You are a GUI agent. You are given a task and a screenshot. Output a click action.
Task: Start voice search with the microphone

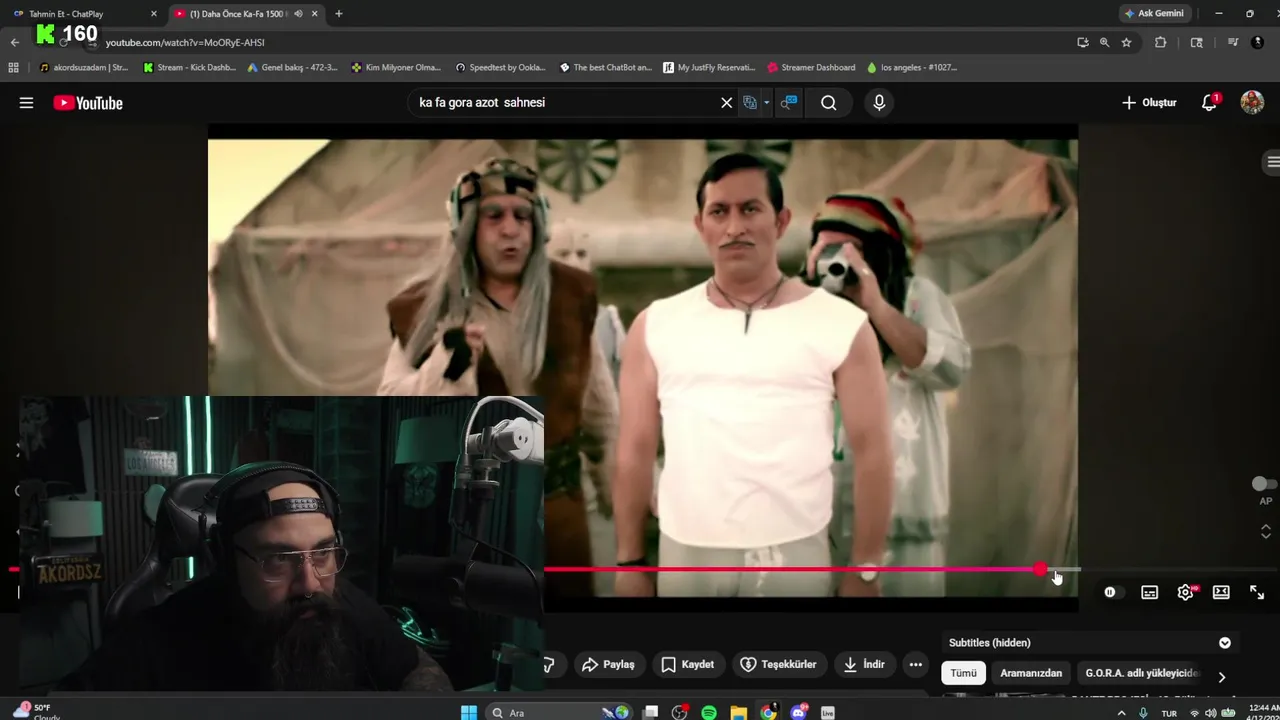pos(879,103)
